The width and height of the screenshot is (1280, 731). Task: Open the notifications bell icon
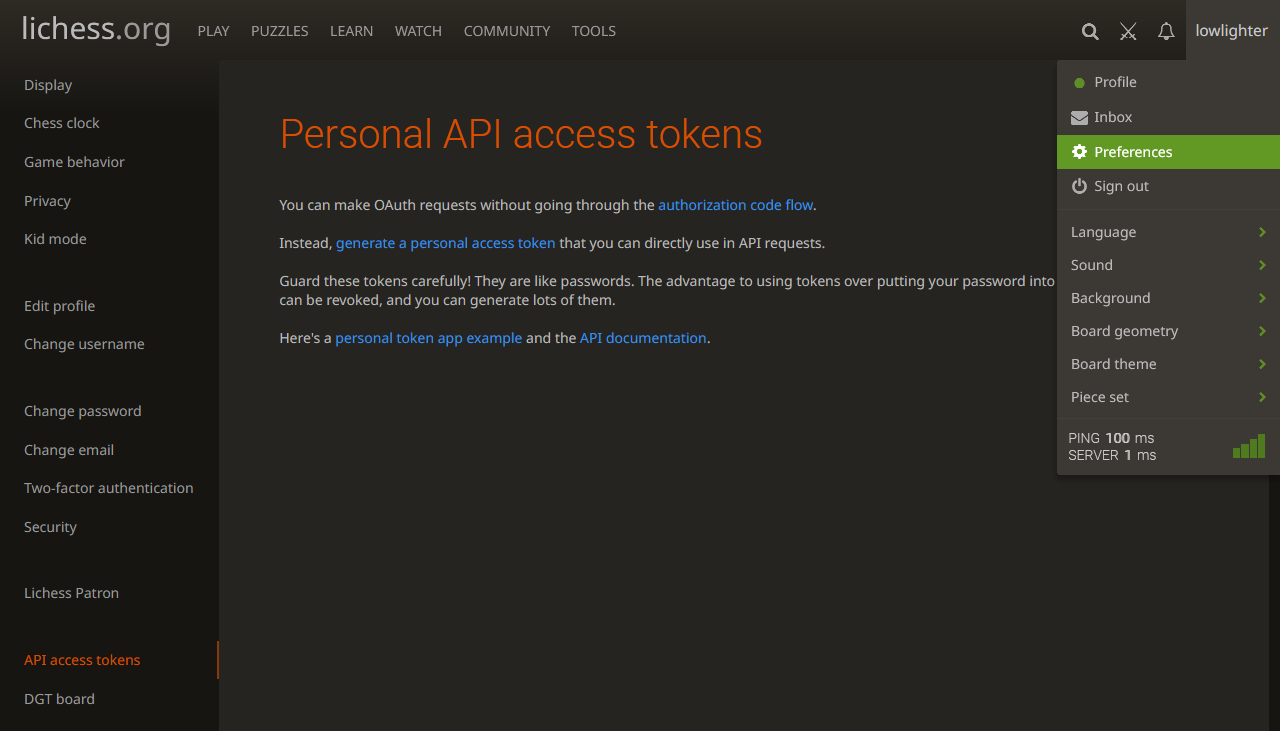[1166, 31]
